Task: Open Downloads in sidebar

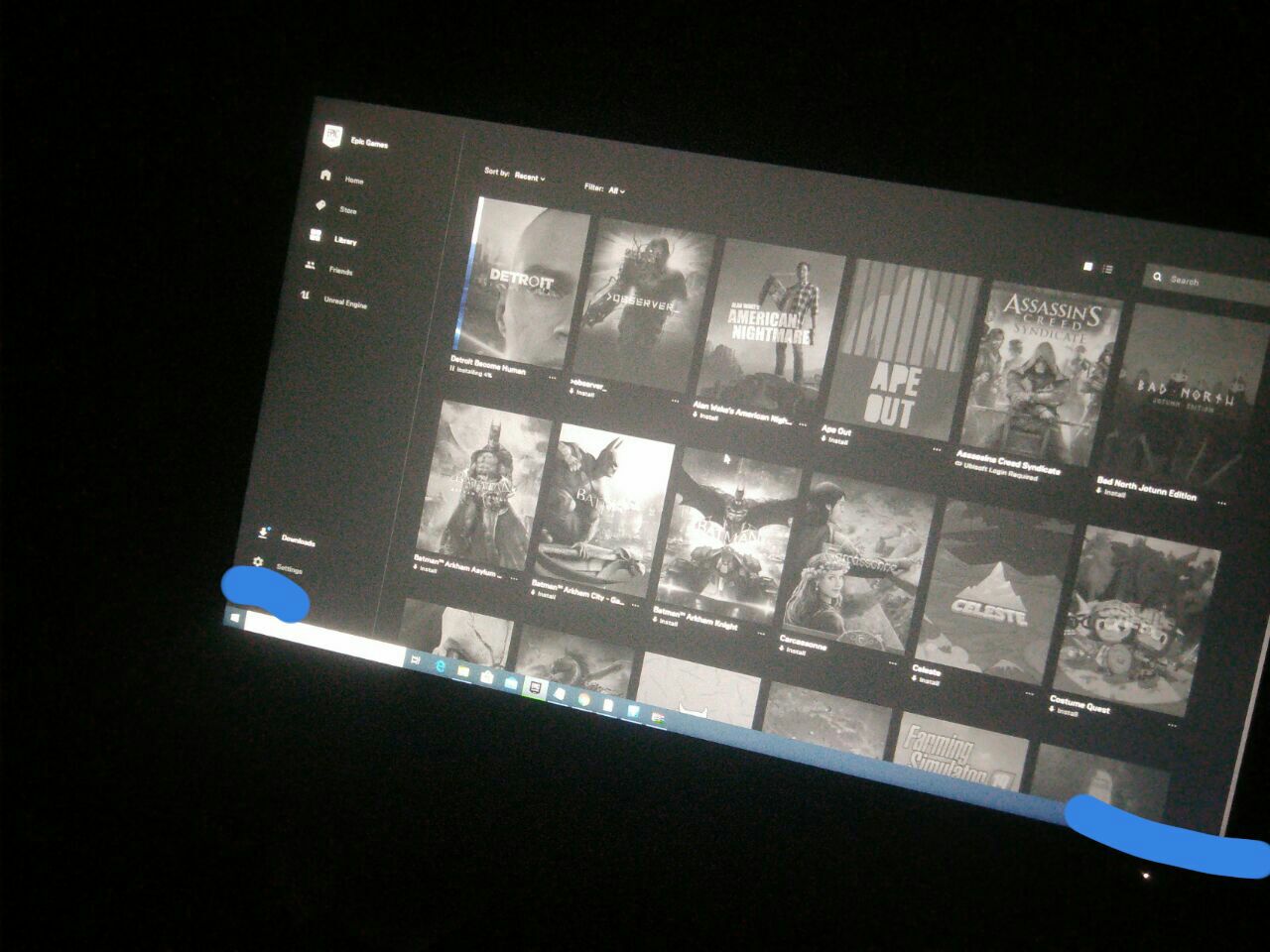Action: pyautogui.click(x=298, y=541)
